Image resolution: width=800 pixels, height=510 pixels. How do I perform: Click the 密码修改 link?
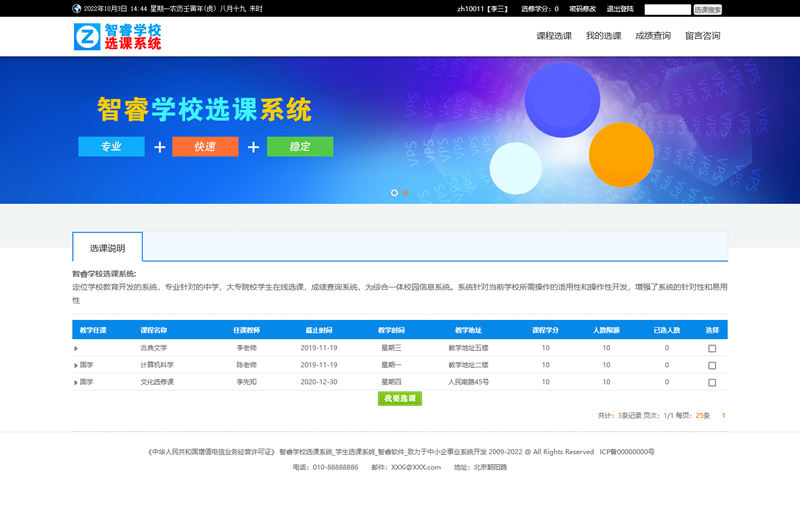(x=582, y=9)
